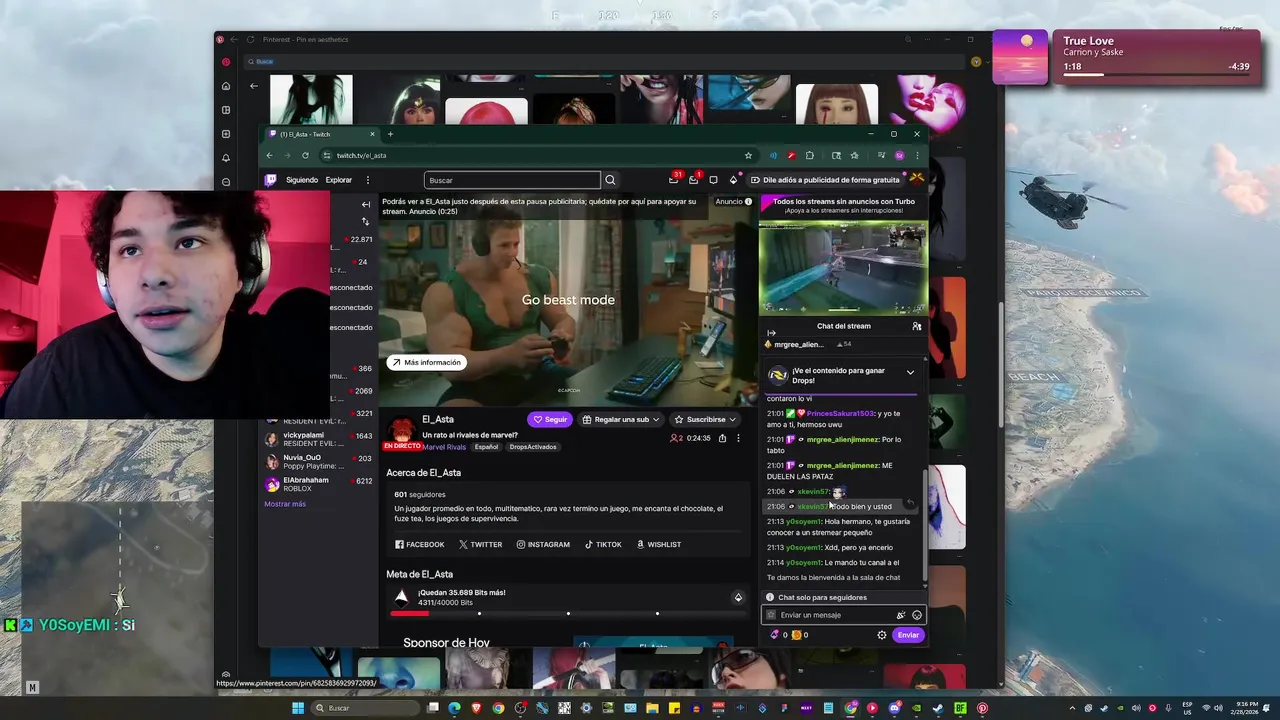Screen dimensions: 1280x720
Task: Click the Enviar un mensaje chat field
Action: point(843,615)
